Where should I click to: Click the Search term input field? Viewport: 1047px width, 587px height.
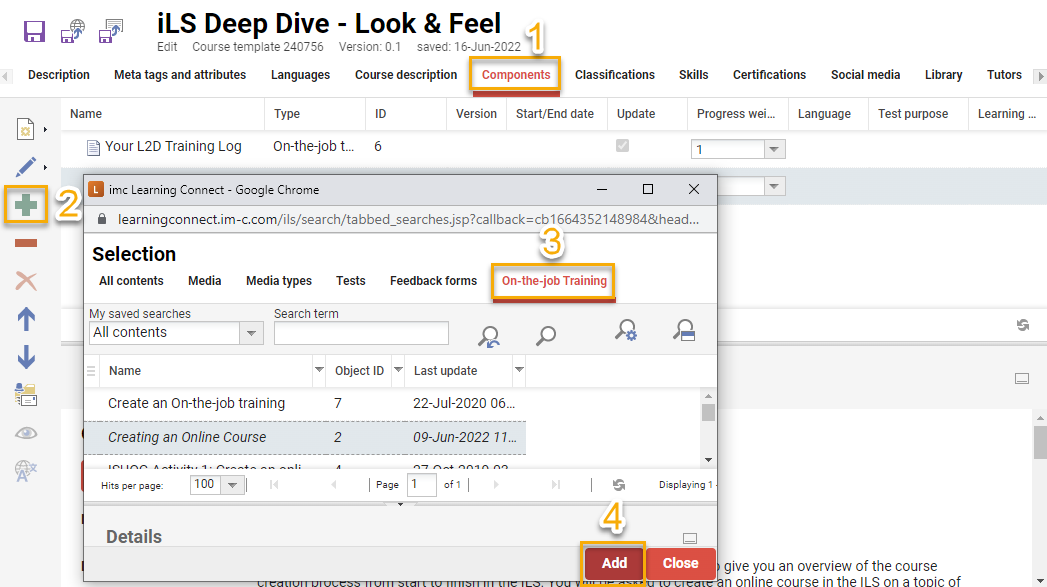[x=361, y=333]
